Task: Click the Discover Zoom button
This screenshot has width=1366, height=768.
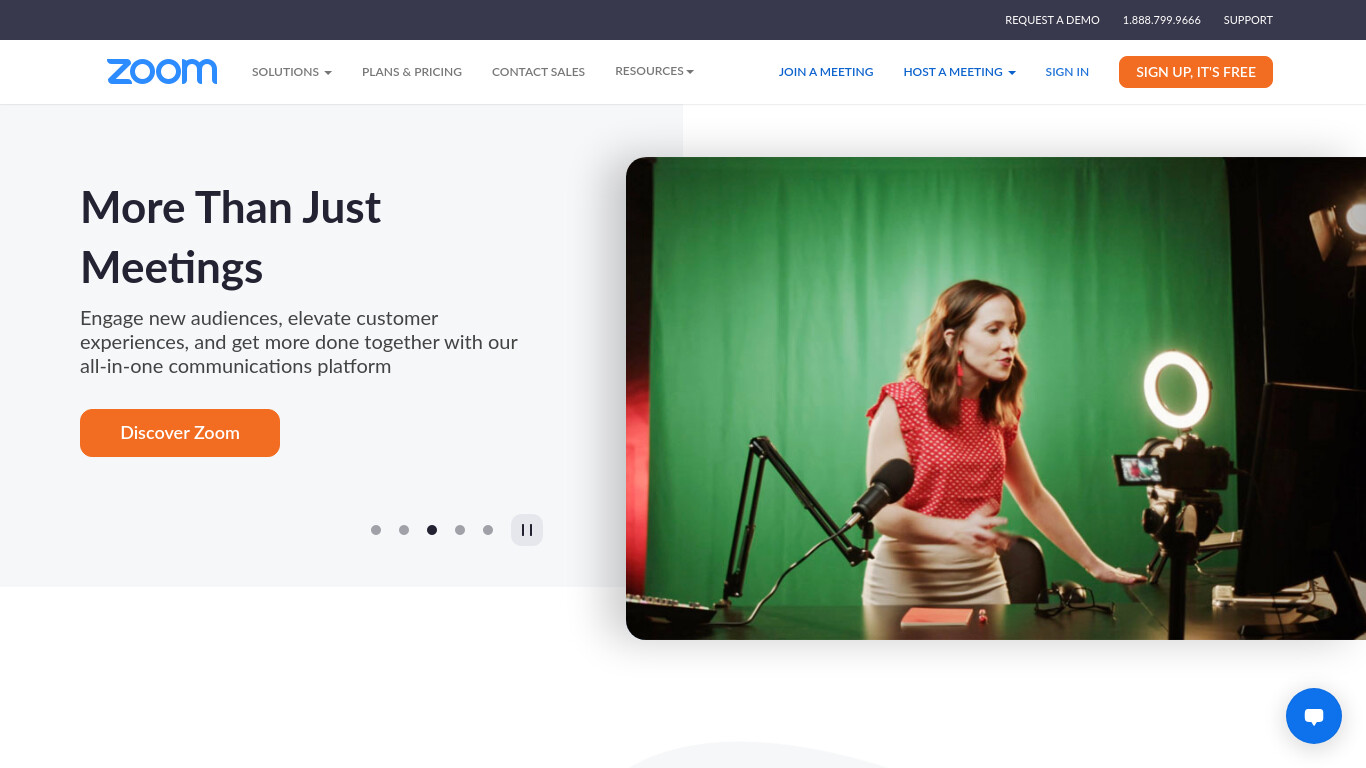Action: coord(180,433)
